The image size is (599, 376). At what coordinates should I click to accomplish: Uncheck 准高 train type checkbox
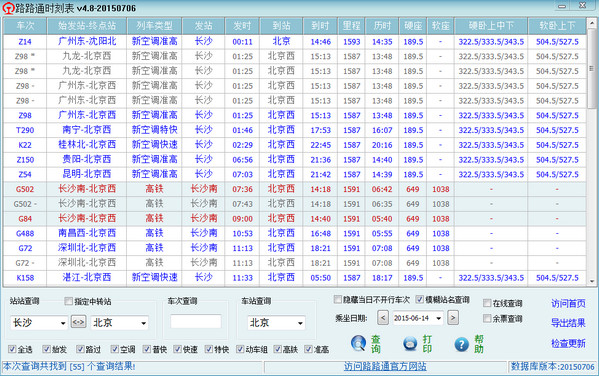308,349
